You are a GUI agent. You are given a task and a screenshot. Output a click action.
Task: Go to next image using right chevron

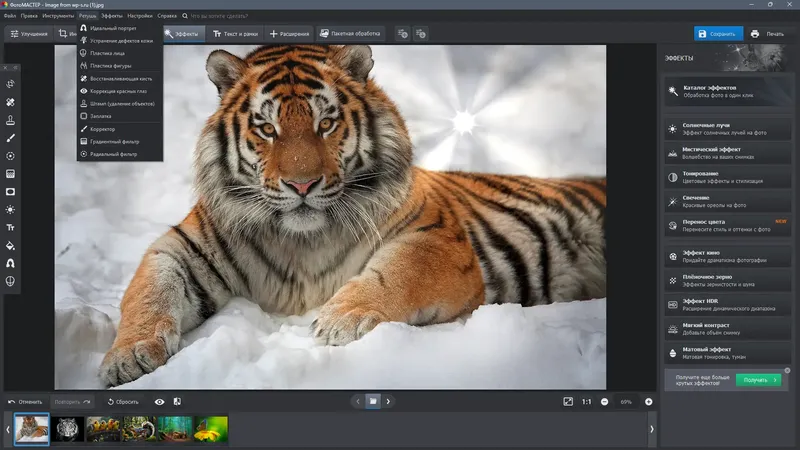[x=388, y=401]
